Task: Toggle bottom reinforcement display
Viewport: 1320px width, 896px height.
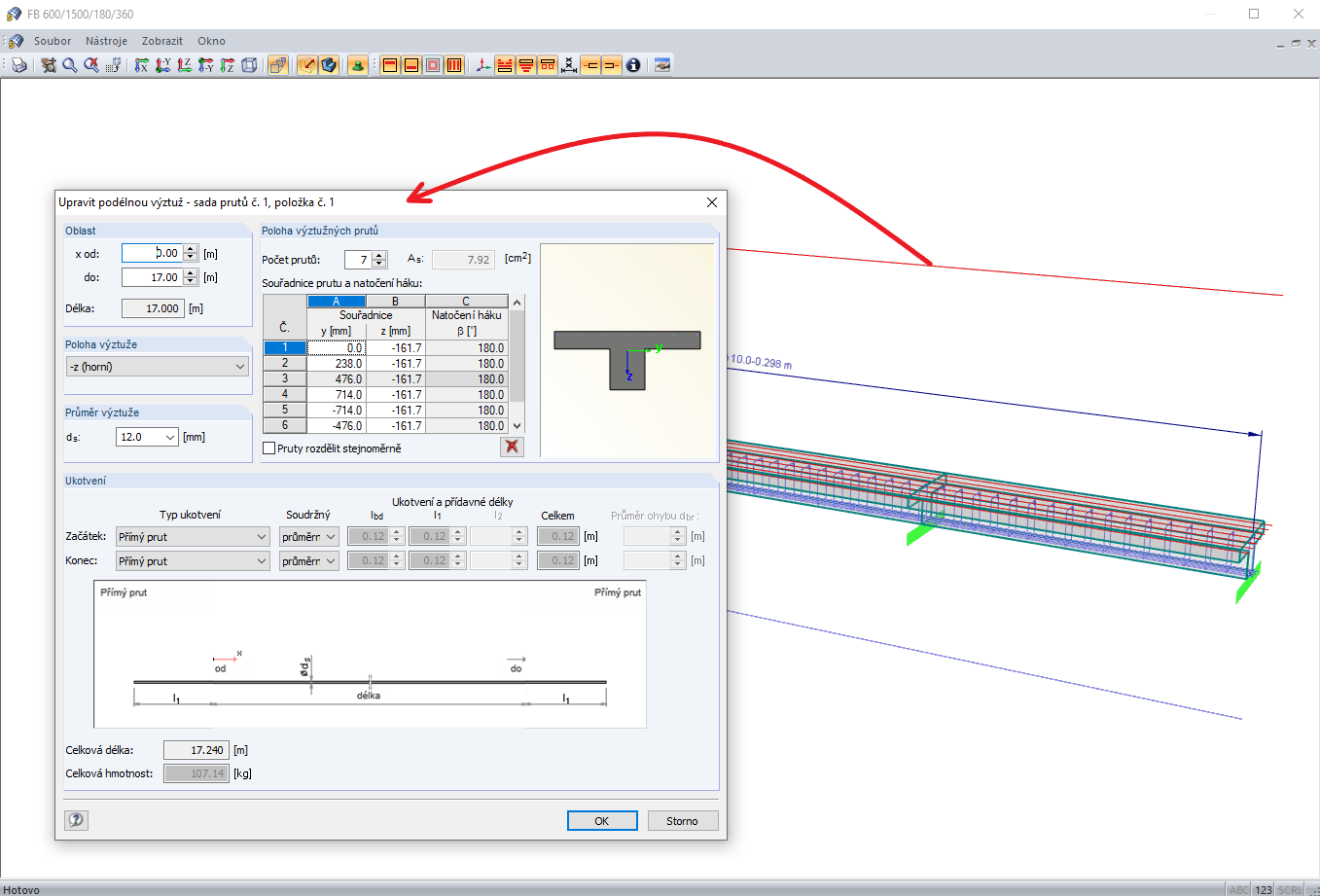Action: [x=411, y=65]
